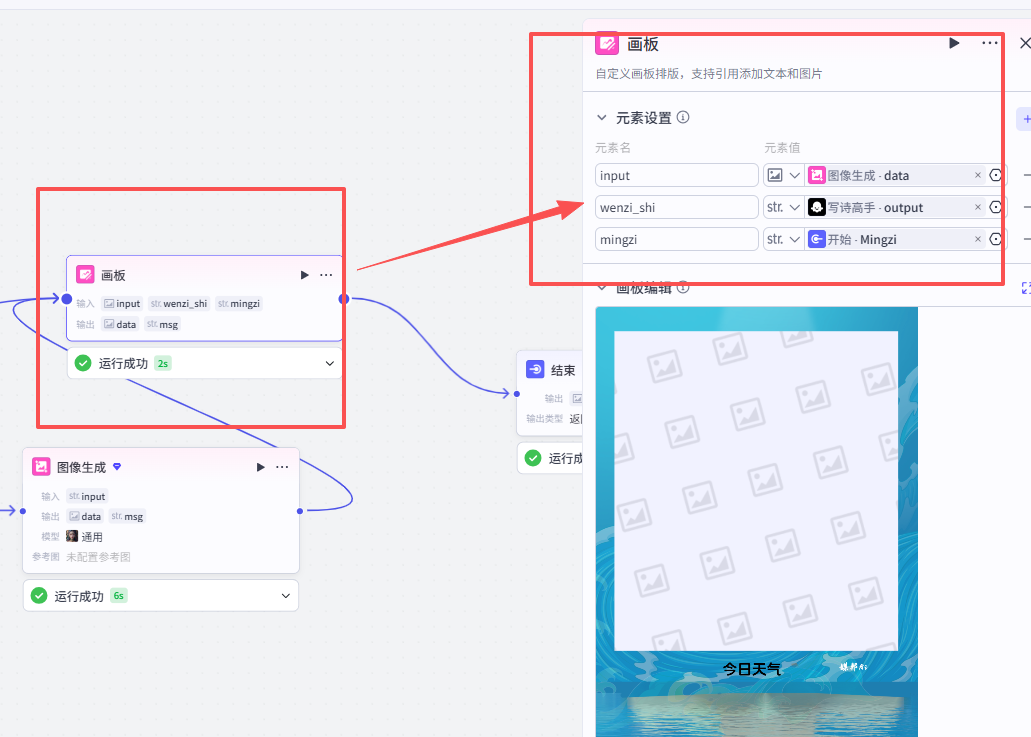Click the 结束 node icon
This screenshot has height=737, width=1031.
(x=535, y=369)
